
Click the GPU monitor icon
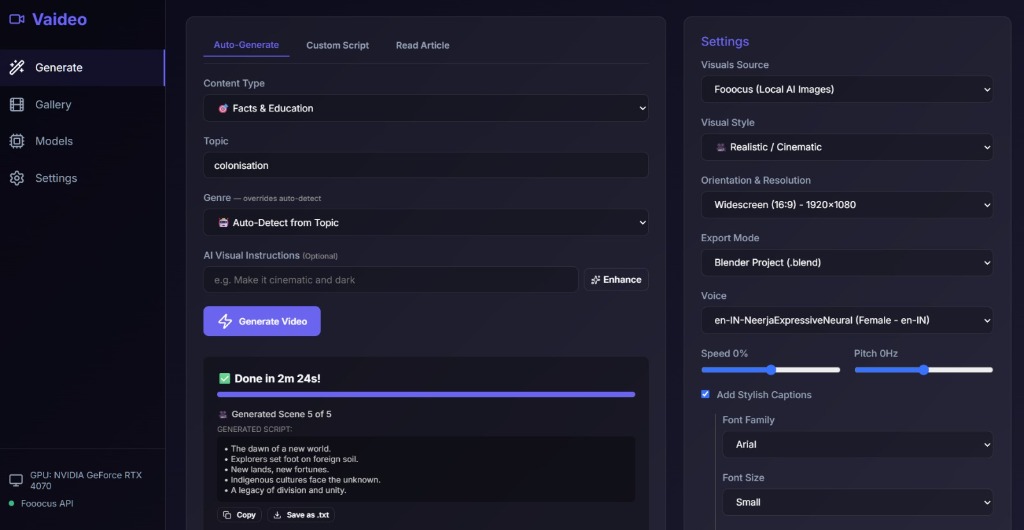click(16, 480)
